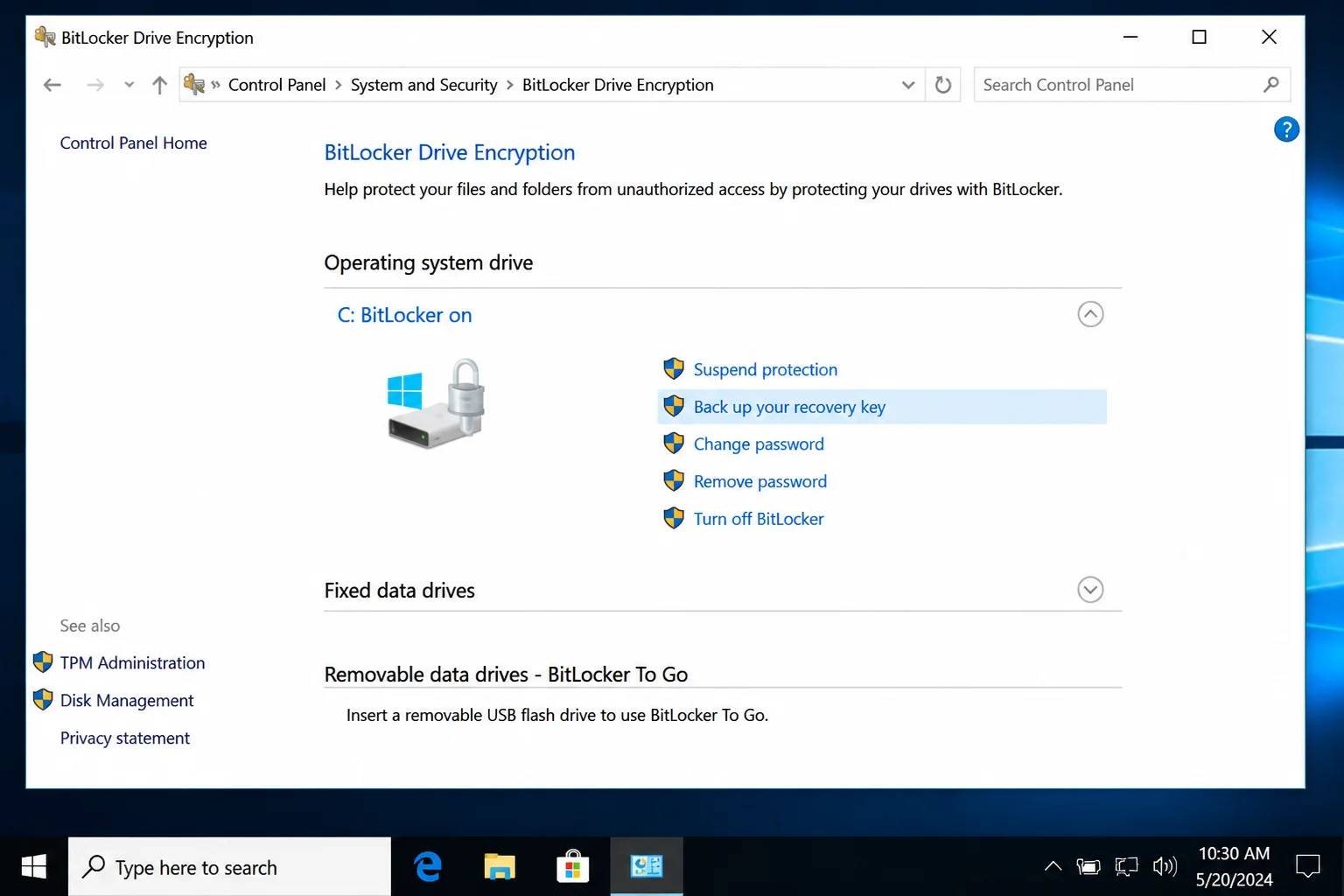
Task: Go up one level with up arrow
Action: [159, 85]
